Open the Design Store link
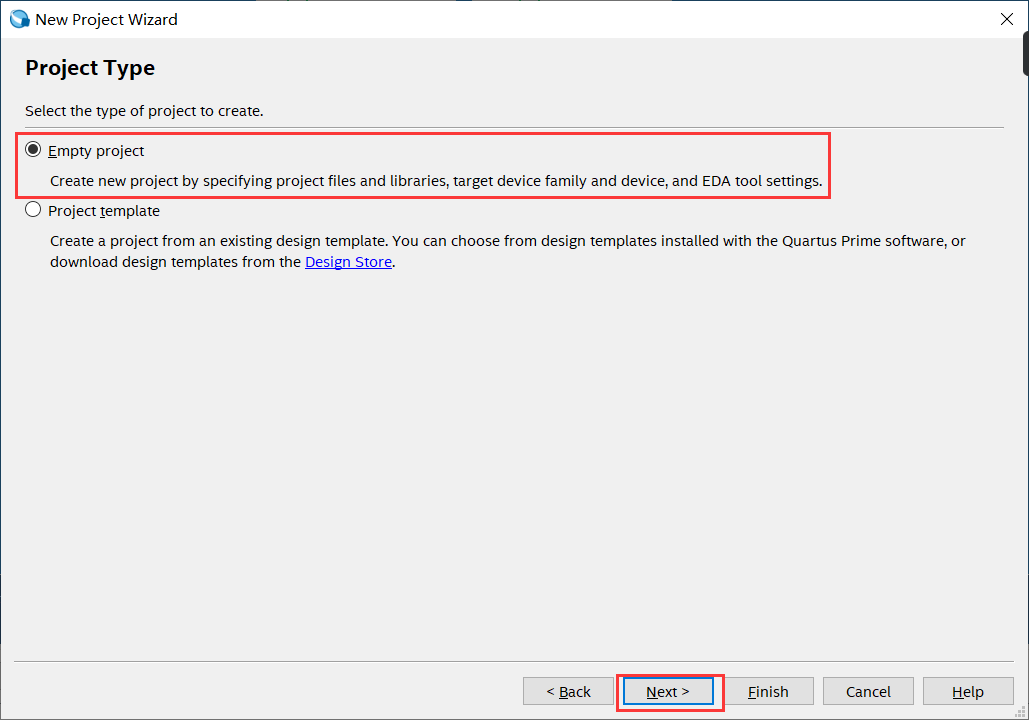1029x720 pixels. pos(348,262)
